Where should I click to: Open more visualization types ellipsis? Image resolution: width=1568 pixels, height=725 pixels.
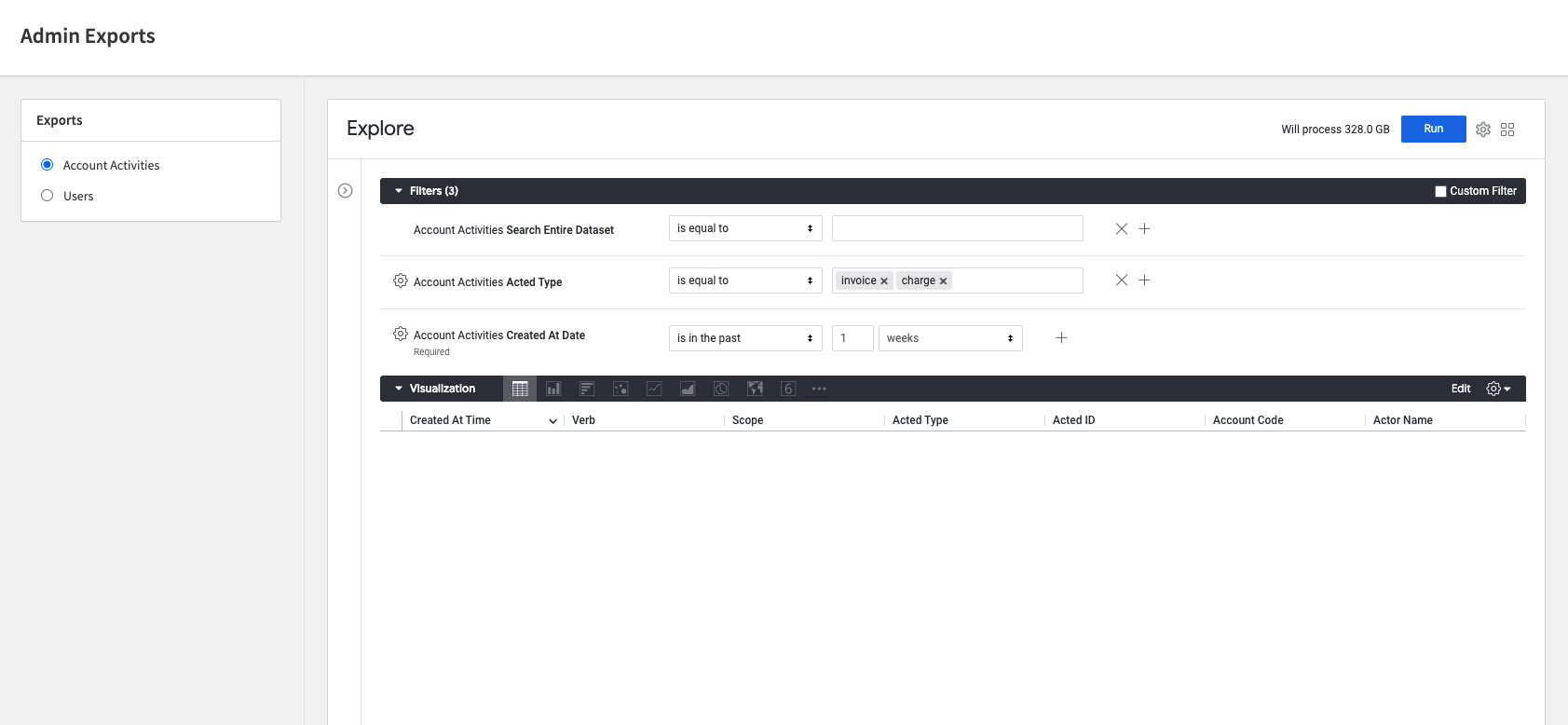(x=819, y=389)
